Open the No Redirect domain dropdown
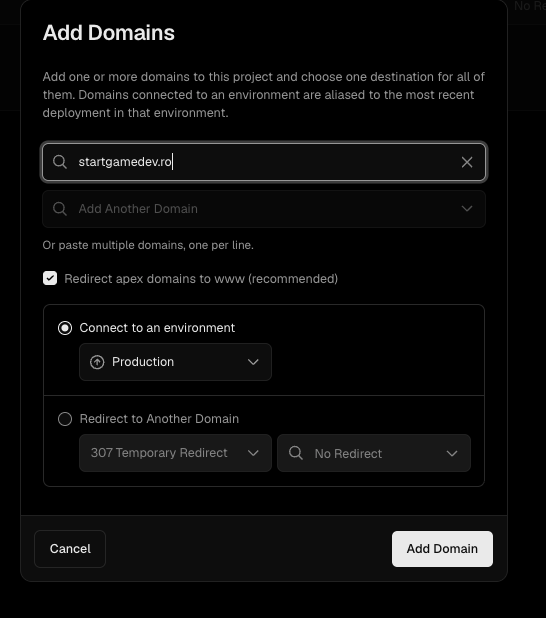 click(x=374, y=453)
